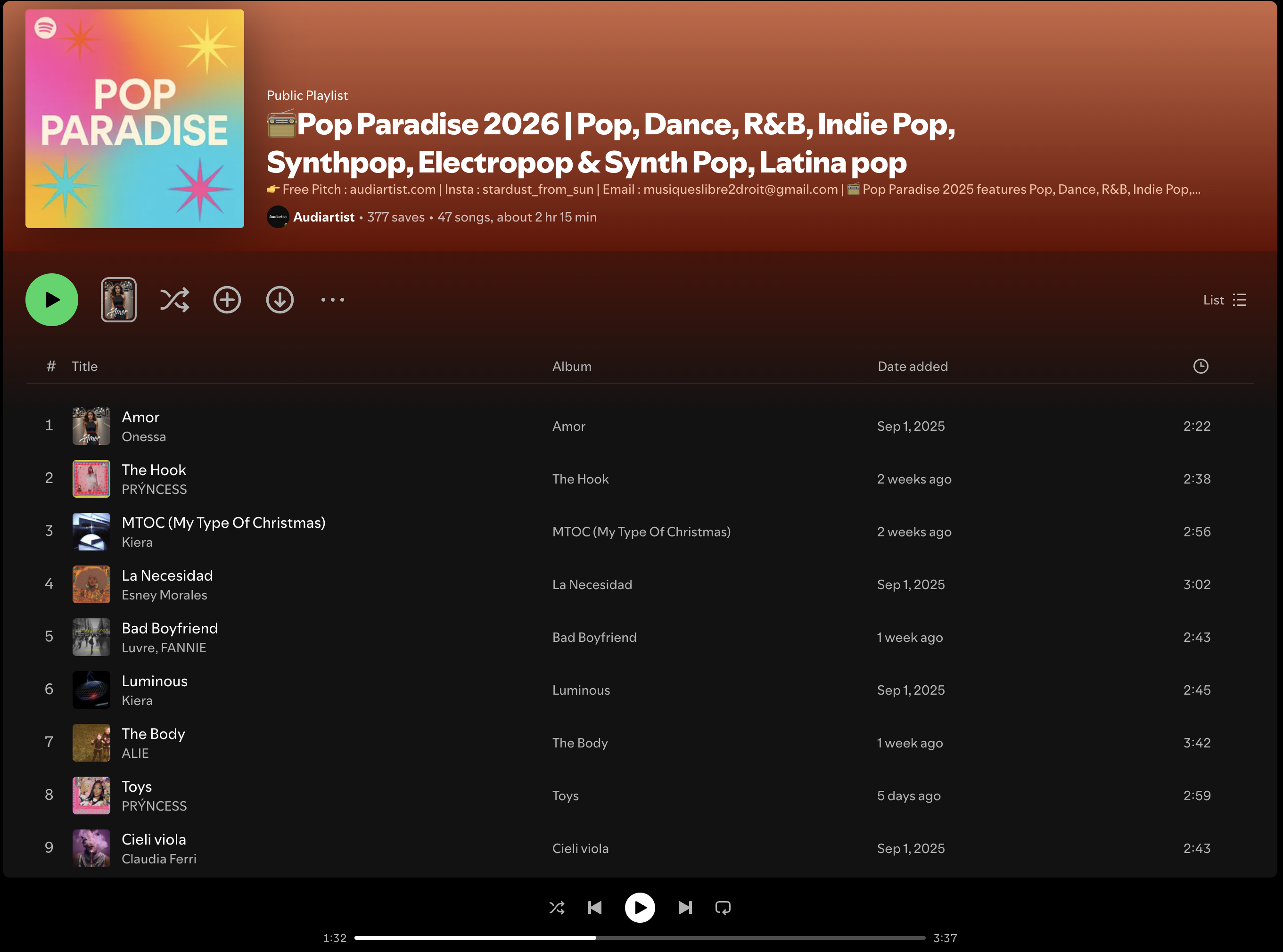Viewport: 1283px width, 952px height.
Task: Click the Amor preview thumbnail beside Play
Action: pyautogui.click(x=119, y=300)
